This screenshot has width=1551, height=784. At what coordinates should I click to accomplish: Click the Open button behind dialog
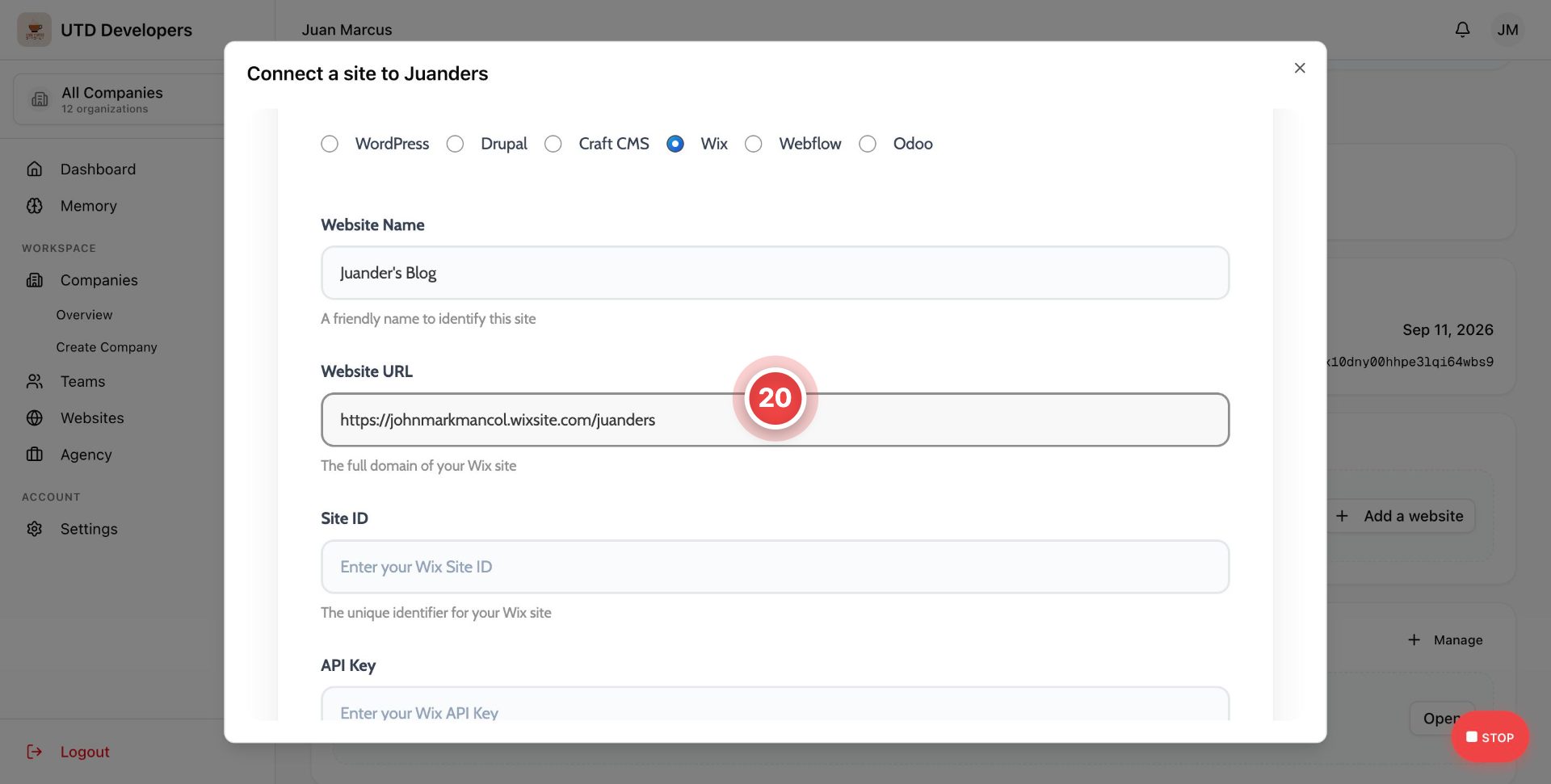[1442, 719]
